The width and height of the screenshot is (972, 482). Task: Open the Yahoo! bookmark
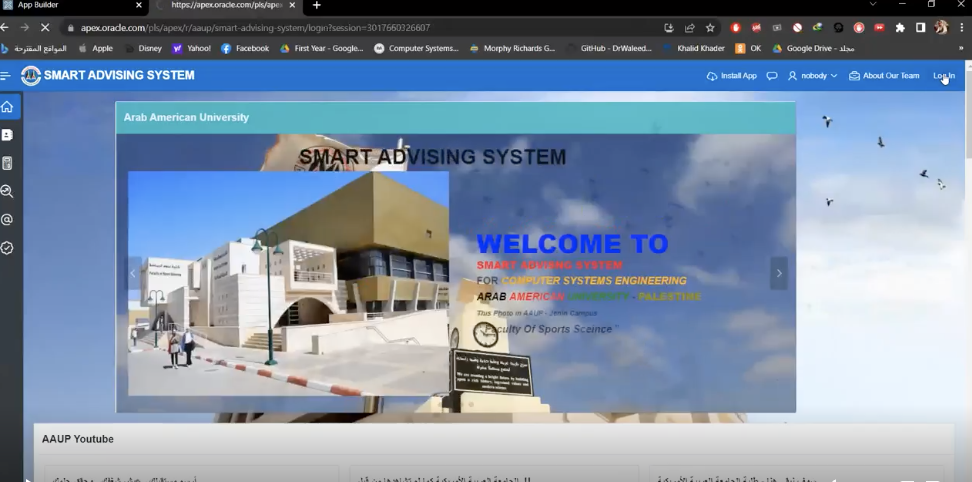192,48
